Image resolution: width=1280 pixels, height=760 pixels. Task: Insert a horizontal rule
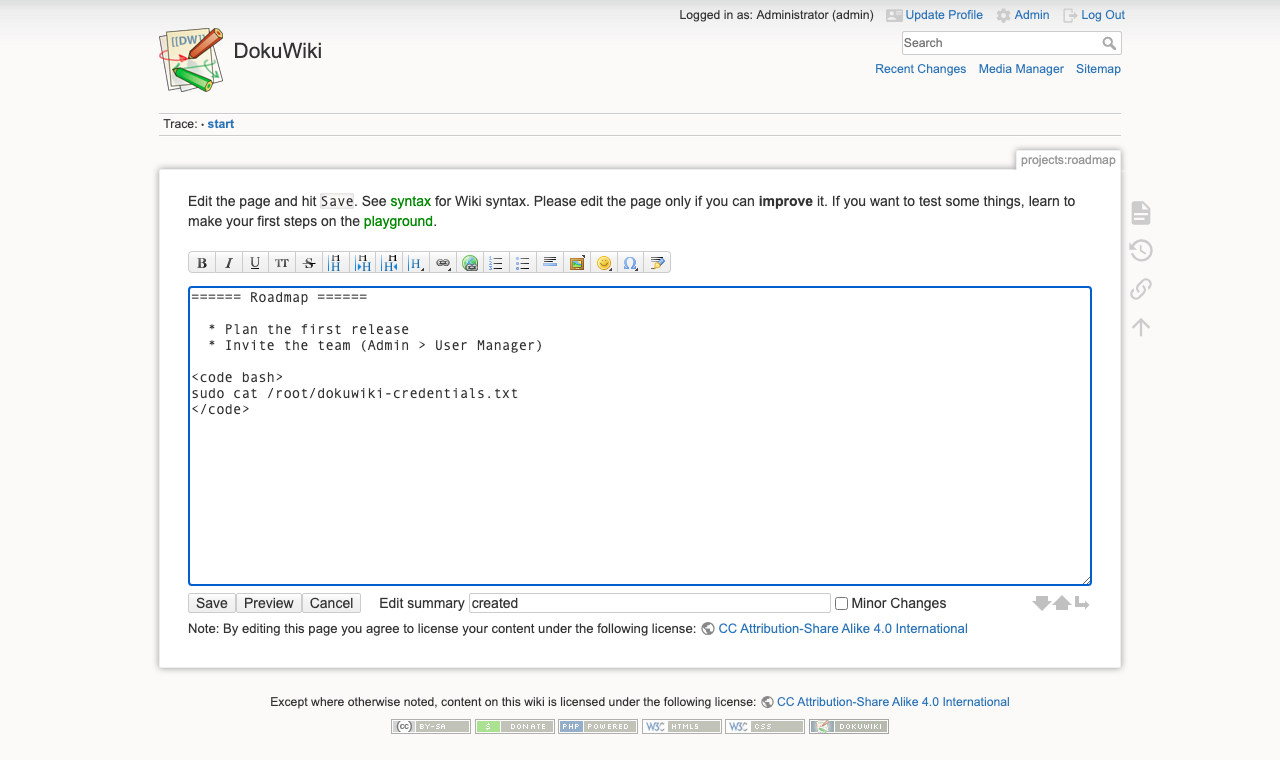point(550,263)
